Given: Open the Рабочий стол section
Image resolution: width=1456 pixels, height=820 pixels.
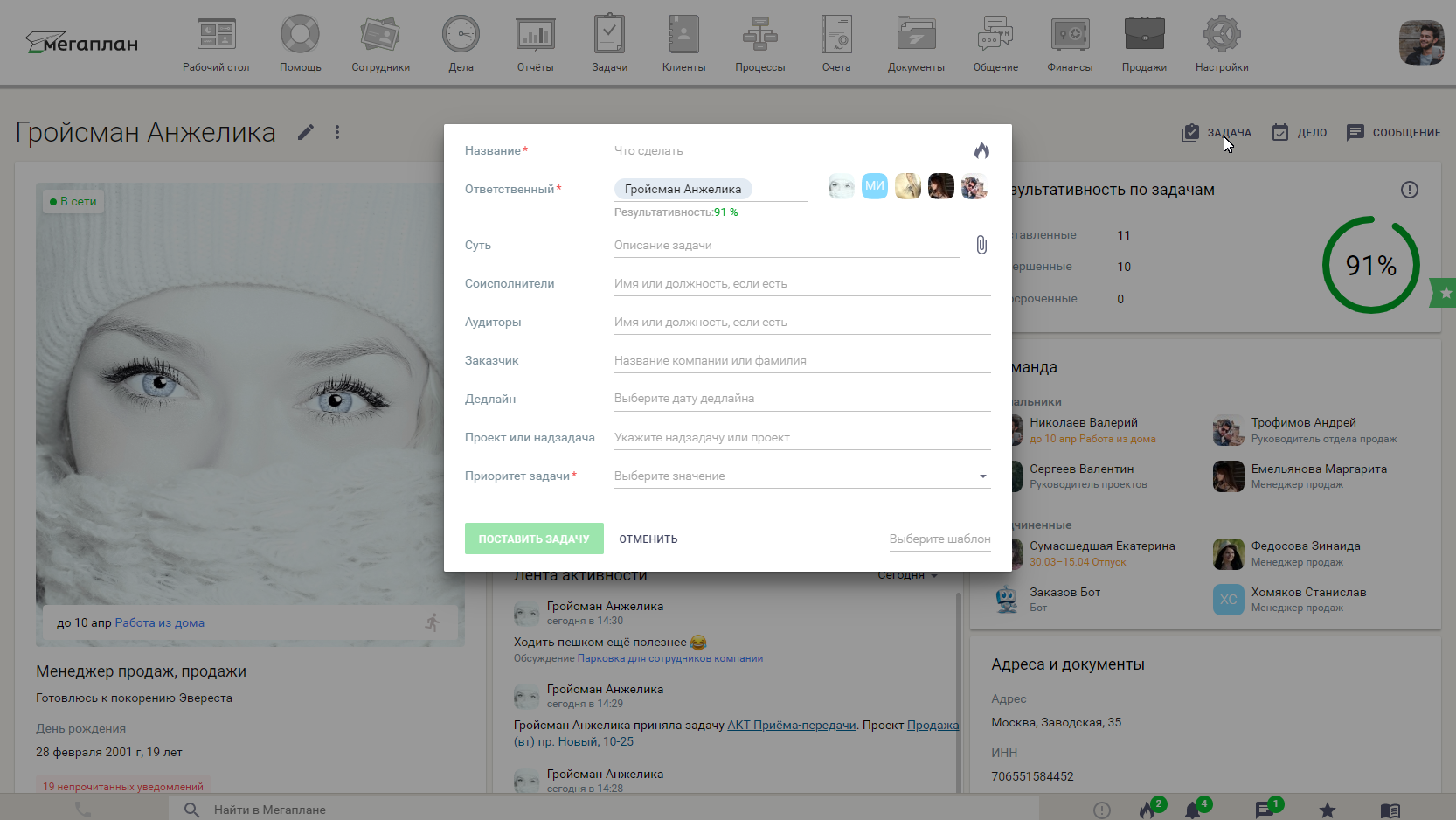Looking at the screenshot, I should click(x=216, y=44).
